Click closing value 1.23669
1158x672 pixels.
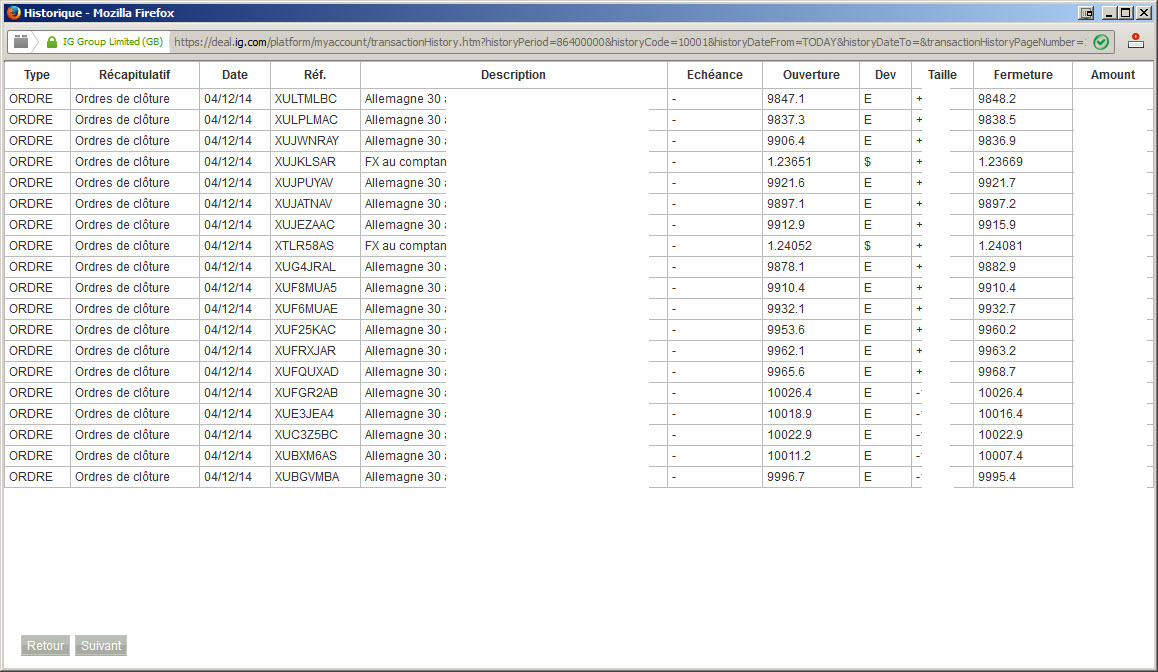point(1001,162)
